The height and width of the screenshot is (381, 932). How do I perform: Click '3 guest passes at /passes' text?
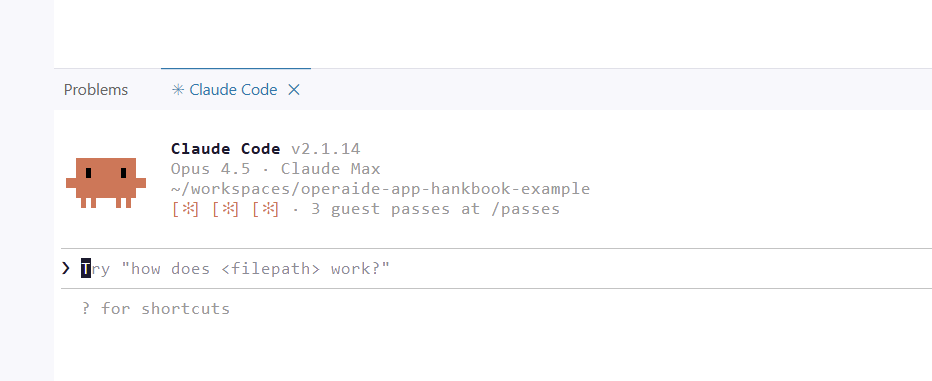point(435,209)
